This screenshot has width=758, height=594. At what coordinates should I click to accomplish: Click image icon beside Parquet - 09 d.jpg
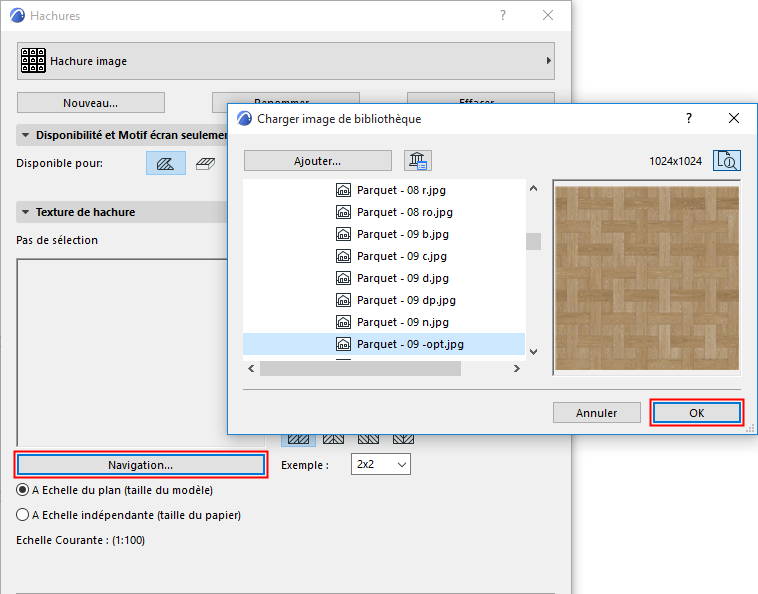pyautogui.click(x=343, y=278)
